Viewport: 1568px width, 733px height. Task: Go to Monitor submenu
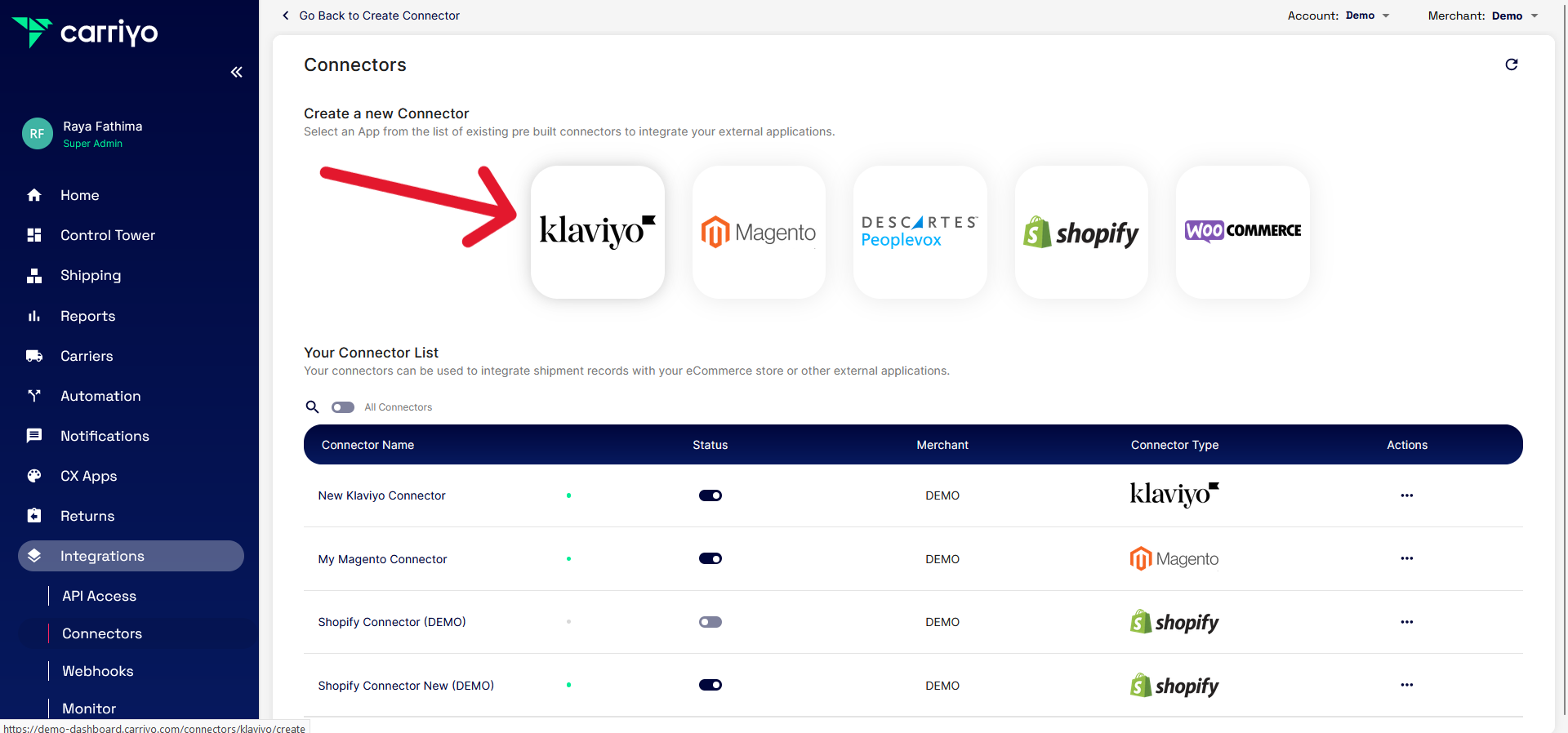(x=89, y=709)
